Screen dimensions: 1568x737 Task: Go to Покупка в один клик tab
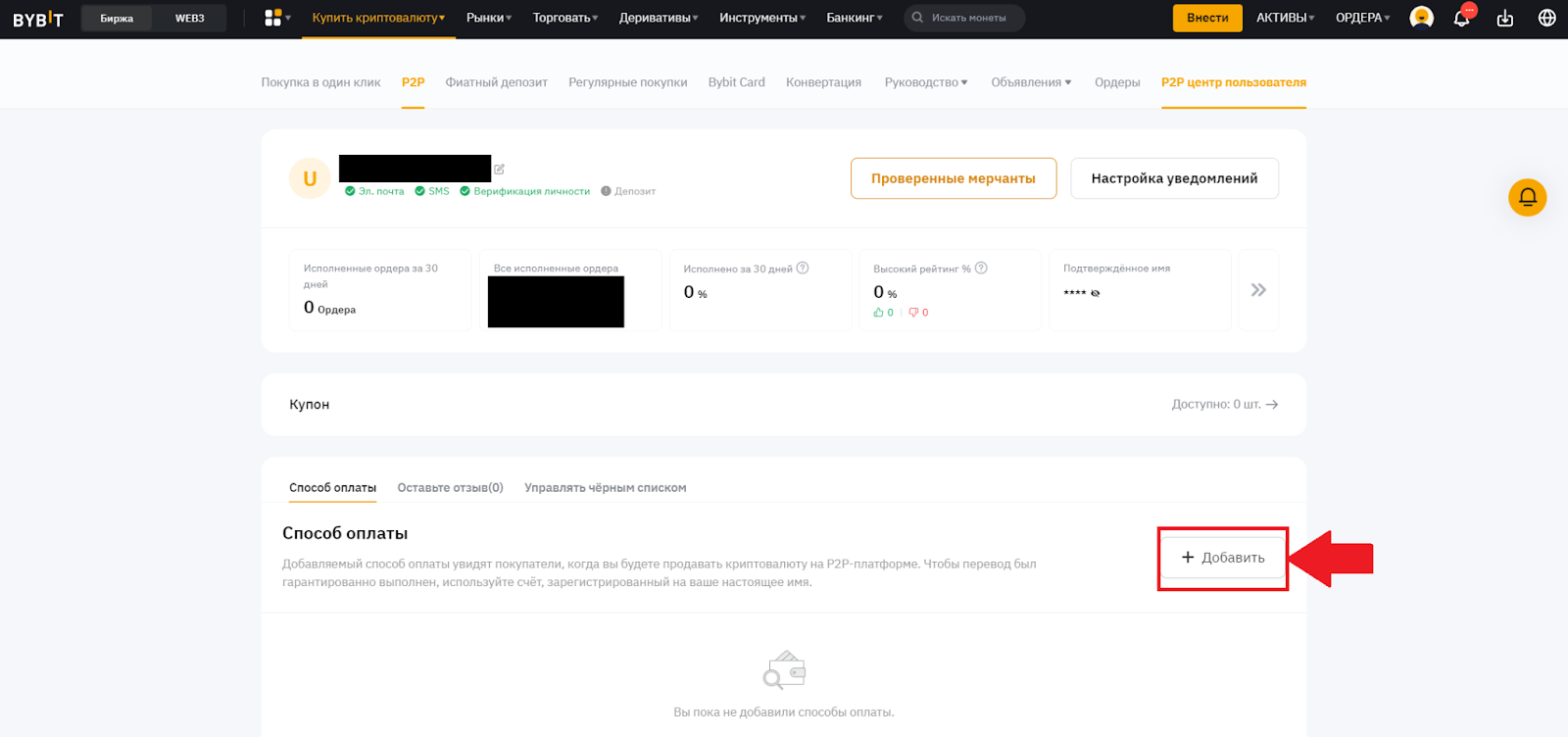[x=320, y=82]
